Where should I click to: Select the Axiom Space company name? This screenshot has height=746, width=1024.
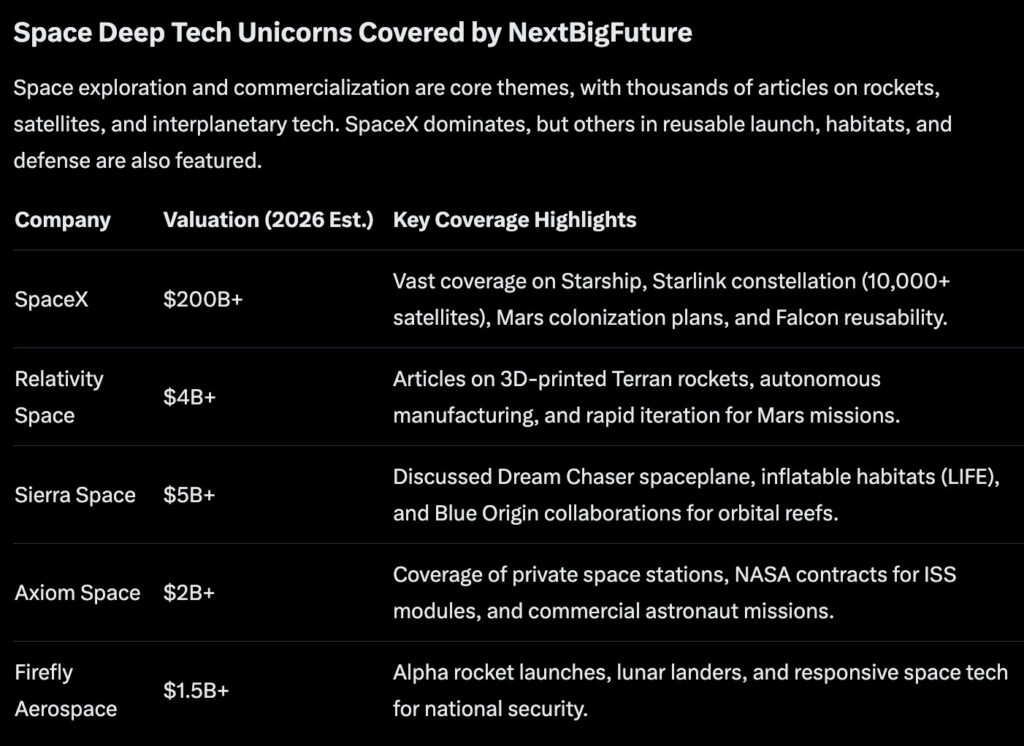point(77,593)
